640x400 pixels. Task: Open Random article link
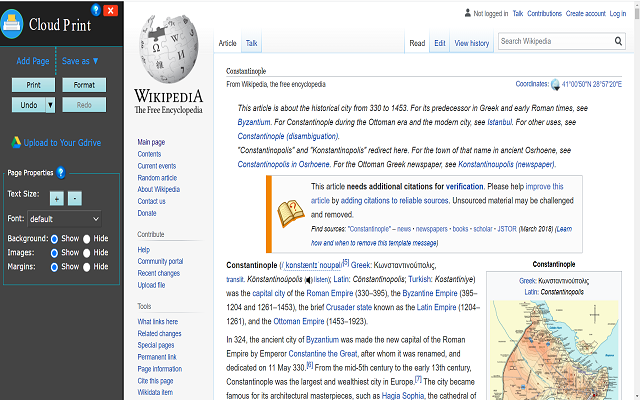tap(157, 178)
